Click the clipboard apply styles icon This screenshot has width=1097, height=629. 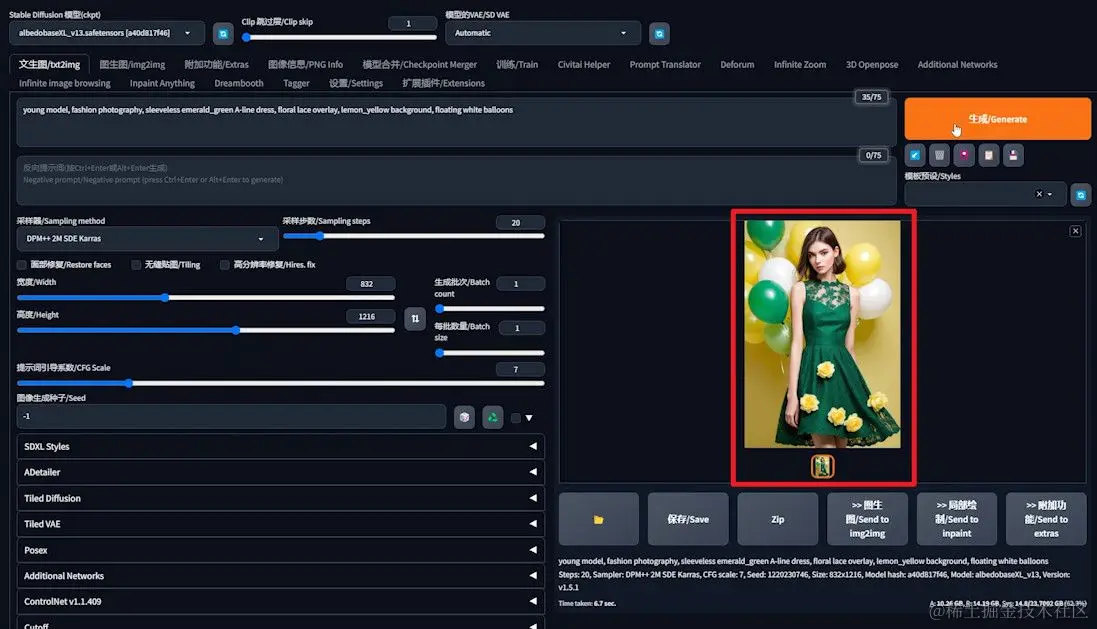pyautogui.click(x=989, y=155)
